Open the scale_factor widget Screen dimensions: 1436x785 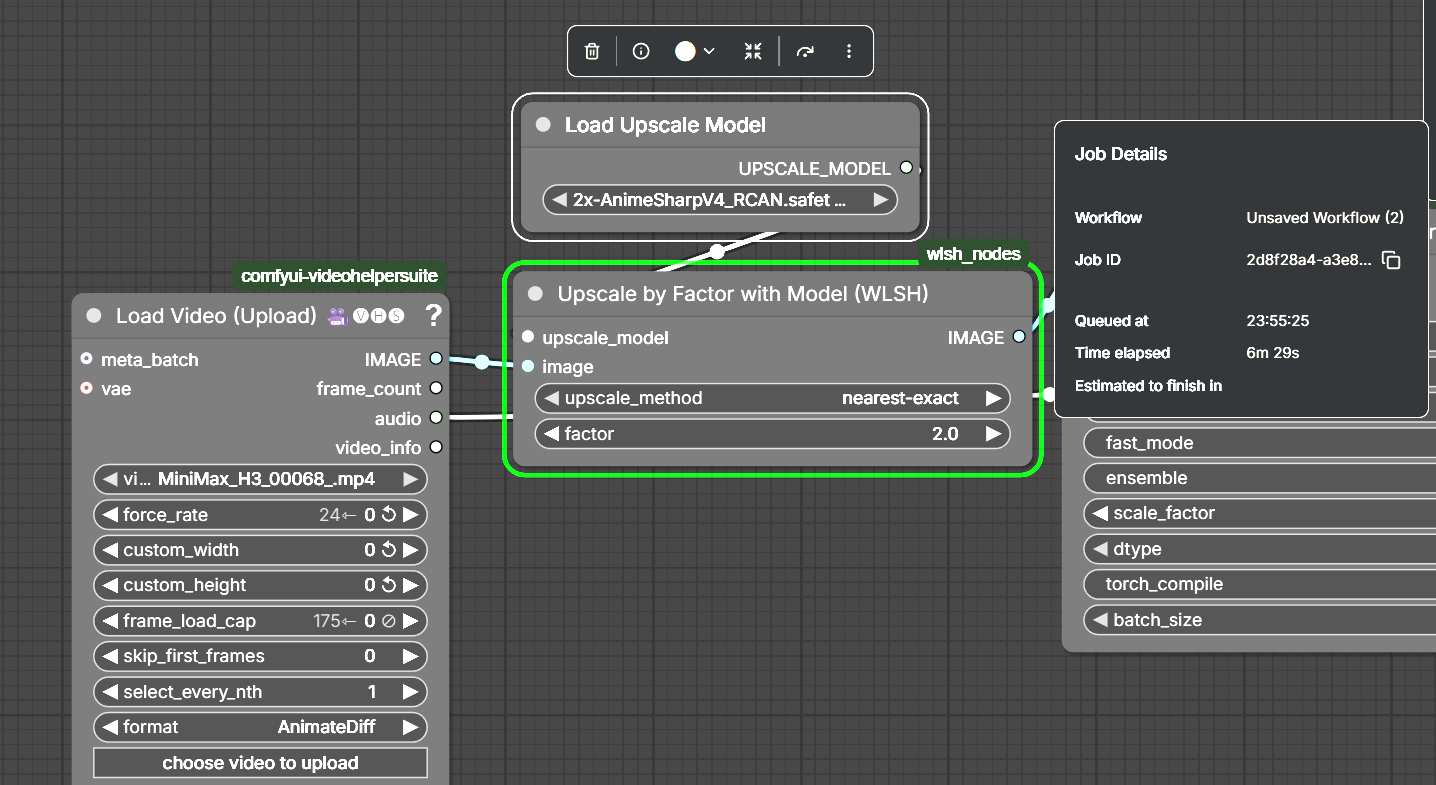(1260, 513)
